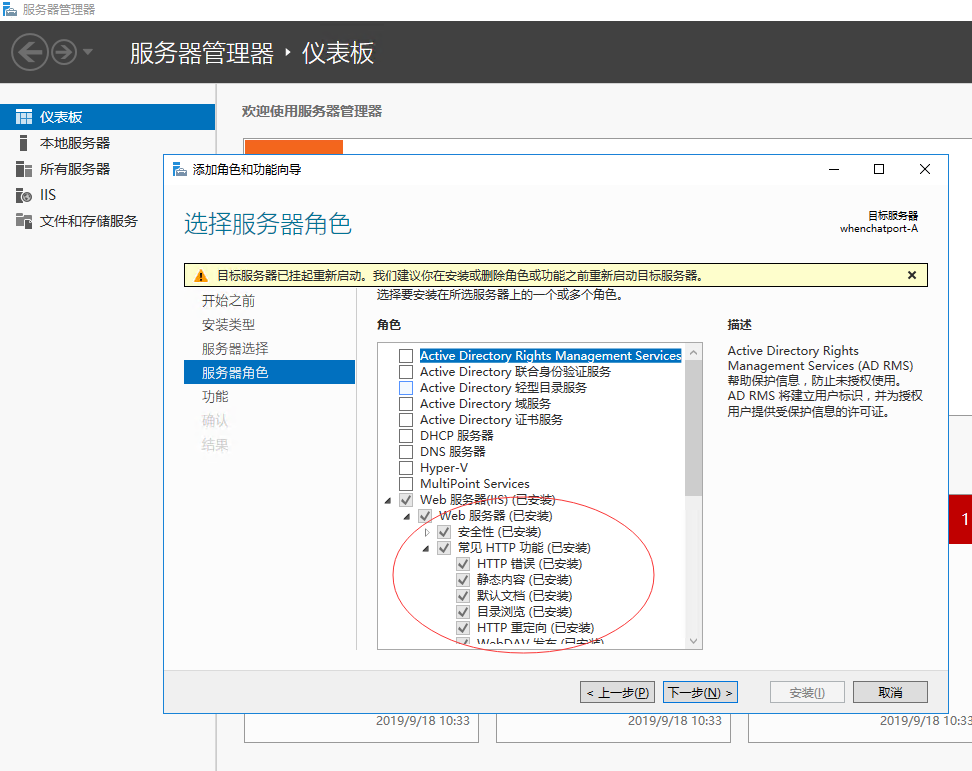Click the 仪表板 grid icon in the sidebar
The width and height of the screenshot is (972, 771).
24,117
